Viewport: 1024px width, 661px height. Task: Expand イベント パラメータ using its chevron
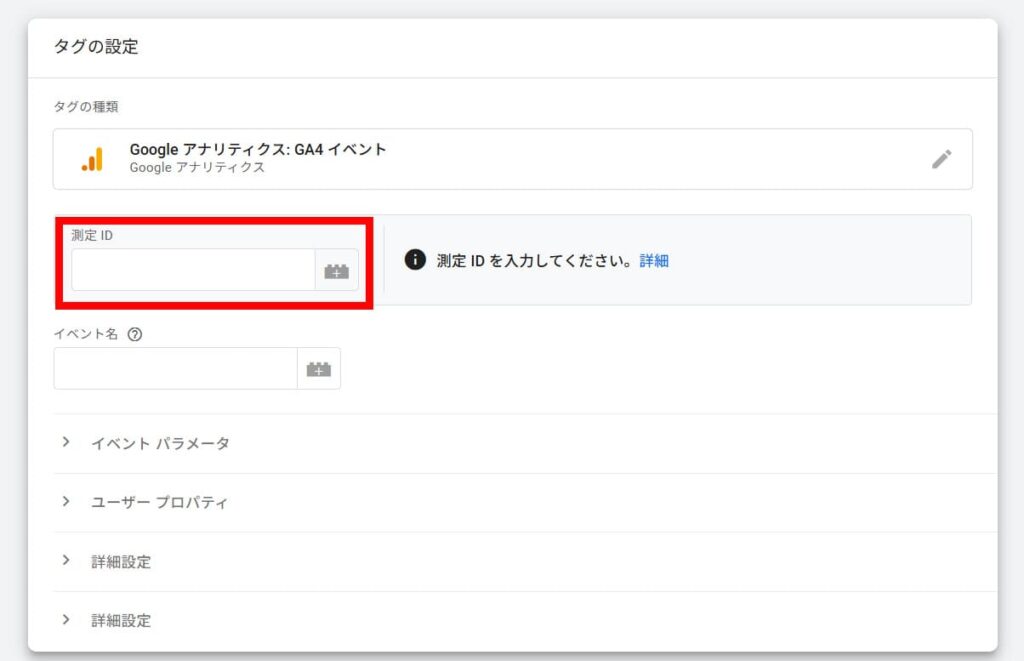[66, 443]
